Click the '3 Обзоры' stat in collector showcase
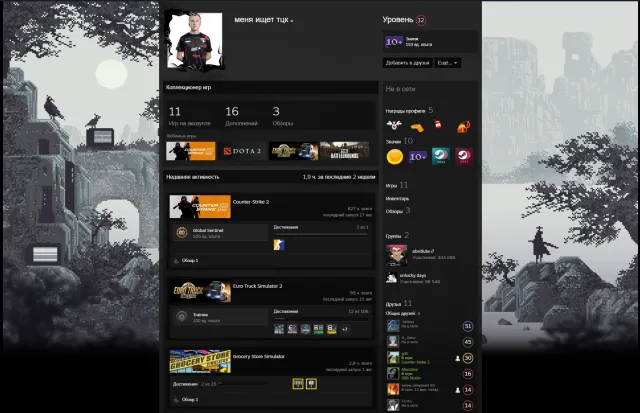640x413 pixels. click(283, 116)
